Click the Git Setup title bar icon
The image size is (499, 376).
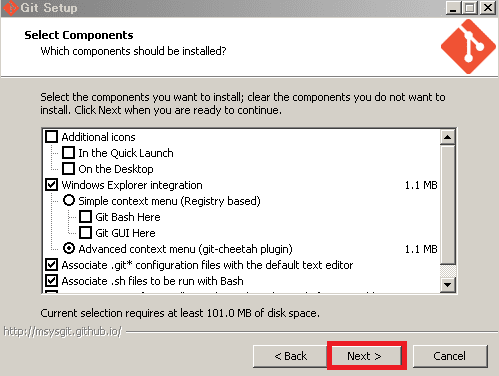pyautogui.click(x=10, y=8)
